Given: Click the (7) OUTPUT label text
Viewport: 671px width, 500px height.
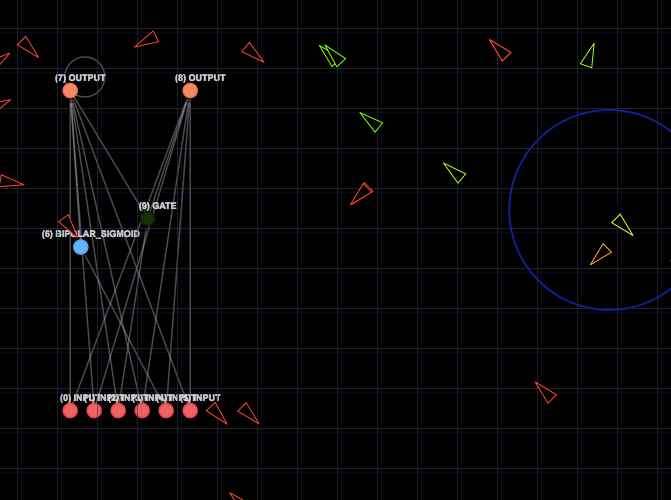Looking at the screenshot, I should point(80,78).
